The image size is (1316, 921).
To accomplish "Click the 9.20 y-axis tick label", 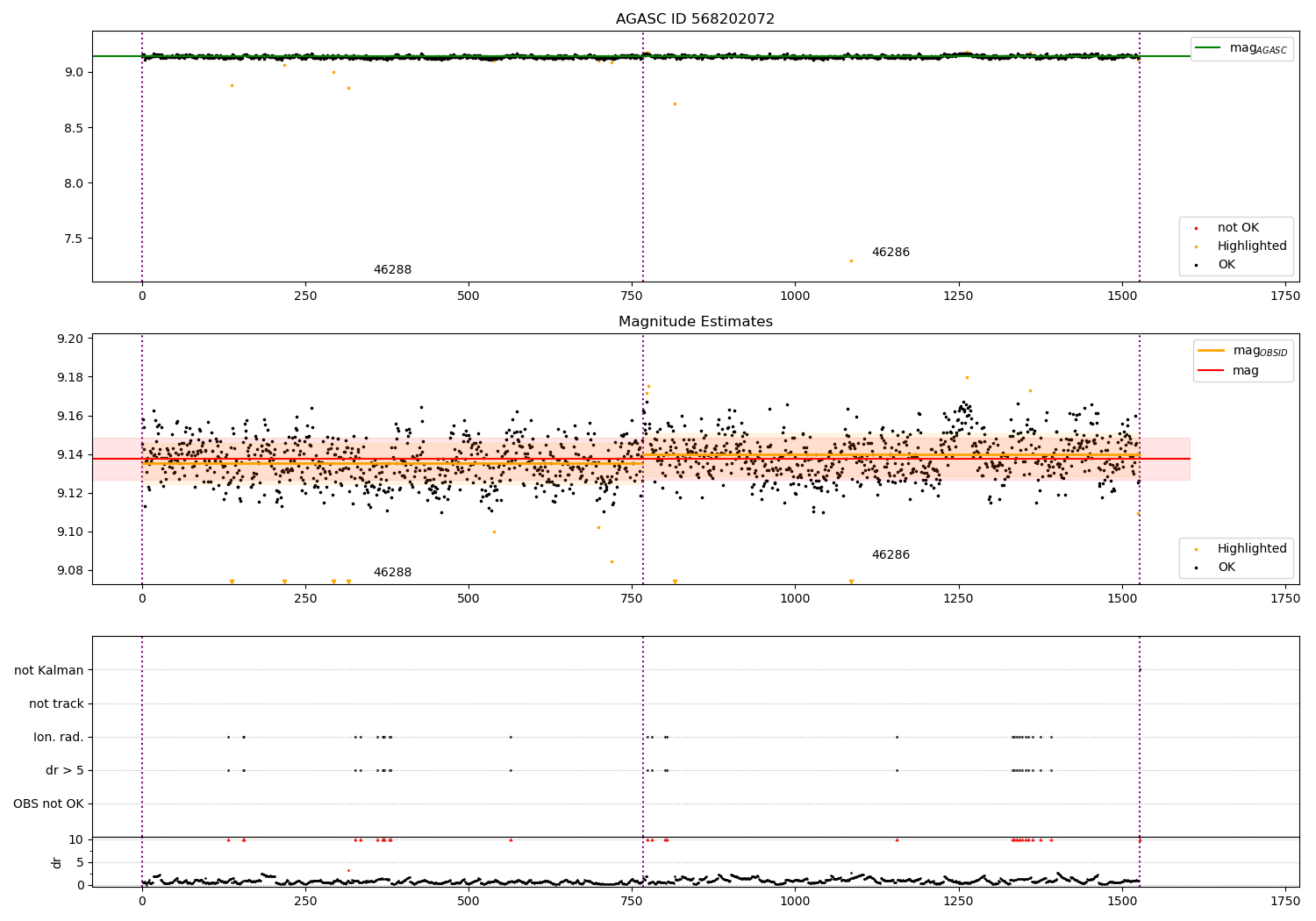I will [x=69, y=339].
